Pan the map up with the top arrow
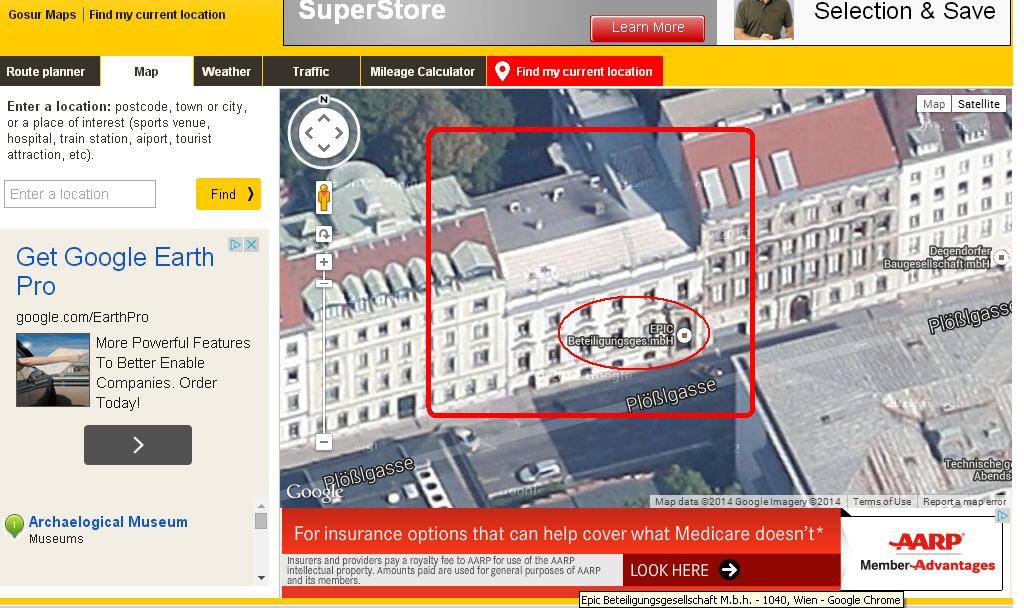Viewport: 1024px width, 608px height. click(x=324, y=118)
